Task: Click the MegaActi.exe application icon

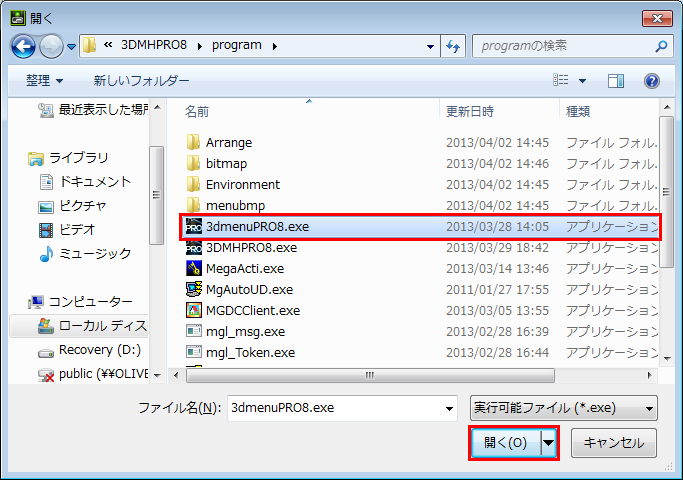Action: point(195,268)
